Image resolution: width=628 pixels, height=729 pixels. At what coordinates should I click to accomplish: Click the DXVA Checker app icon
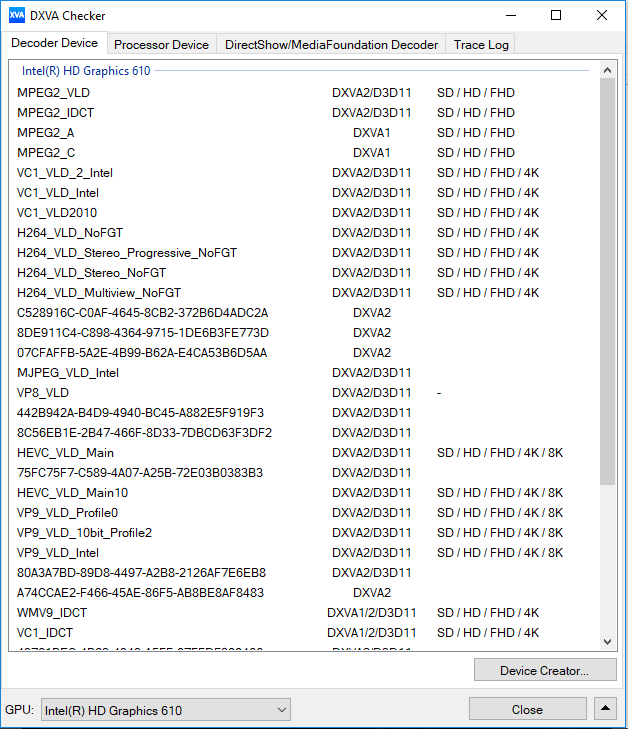click(x=17, y=15)
